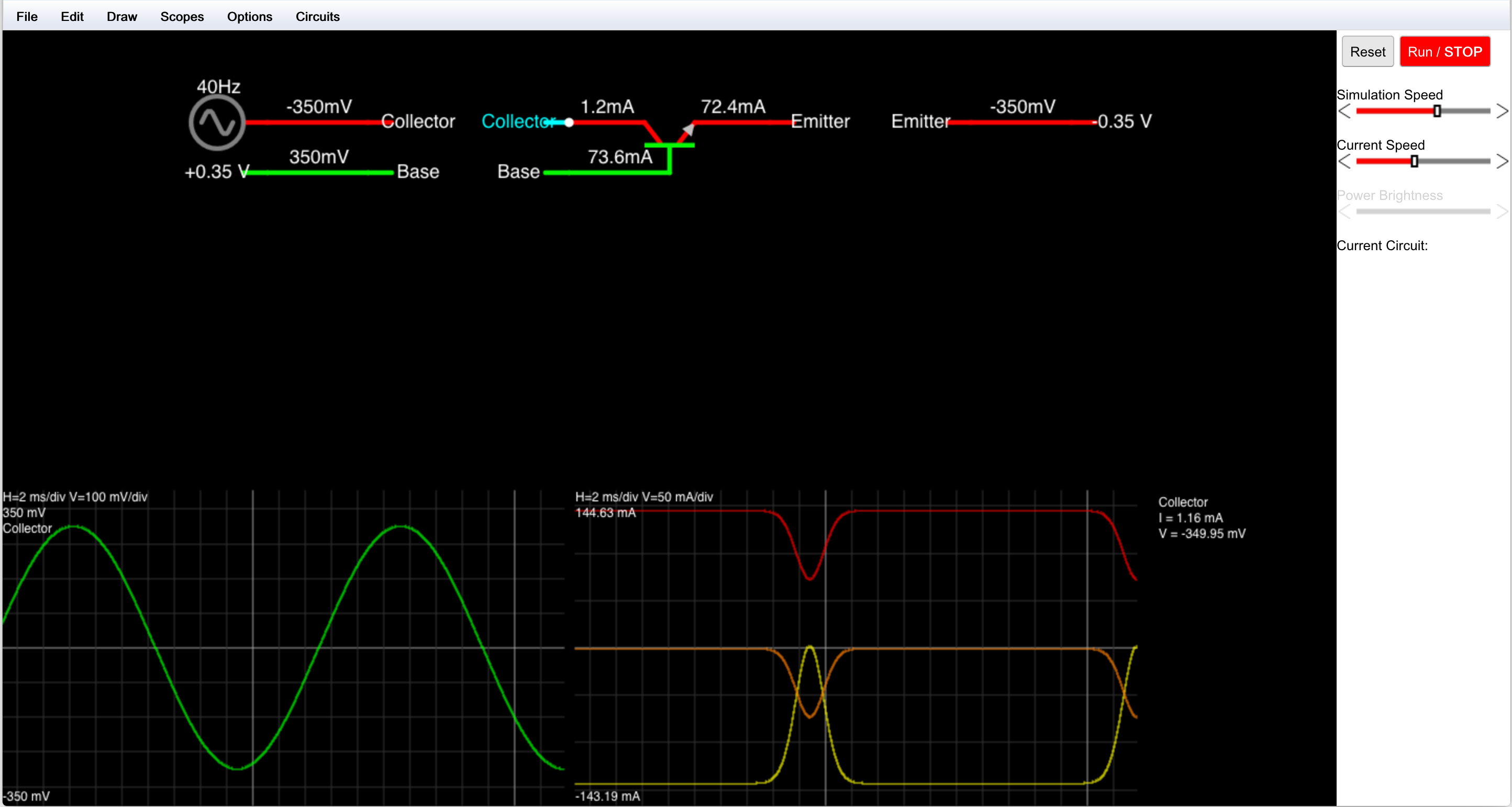Screen dimensions: 1512x807
Task: Click the Current Speed slider handle
Action: tap(1415, 161)
